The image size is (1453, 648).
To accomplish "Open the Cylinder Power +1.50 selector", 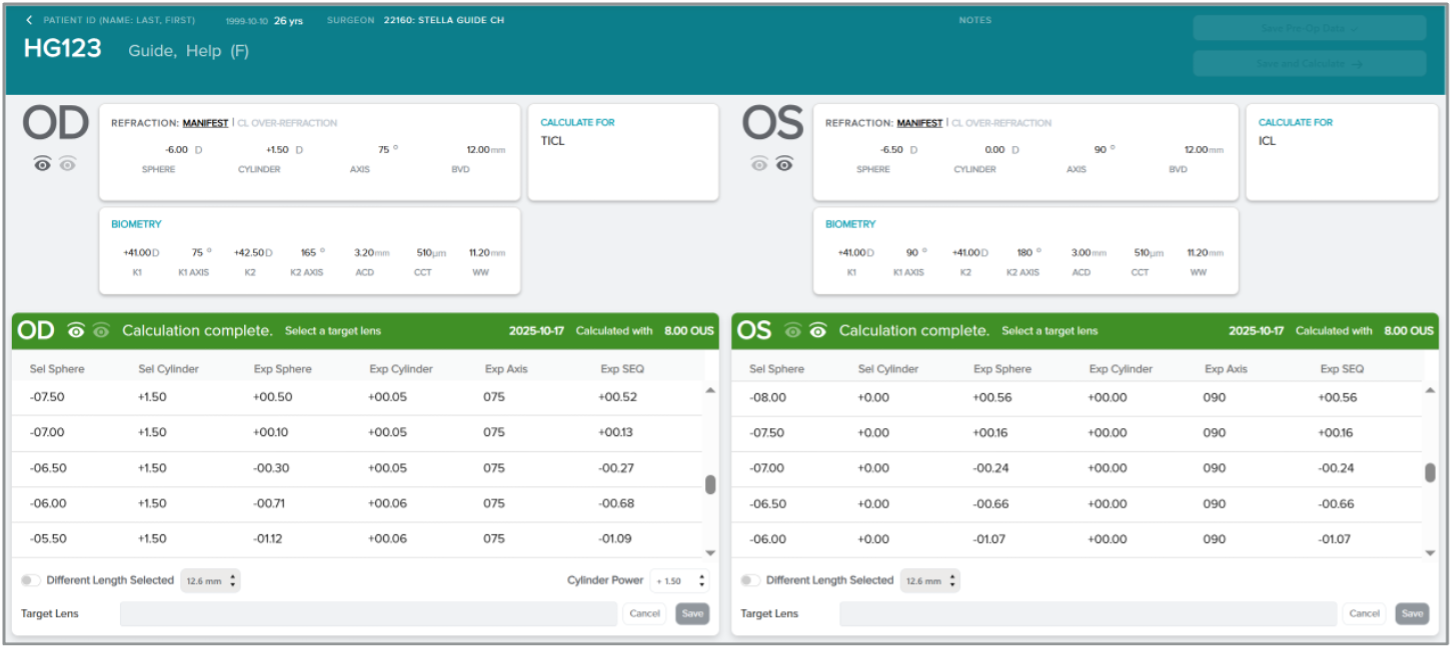I will [679, 580].
